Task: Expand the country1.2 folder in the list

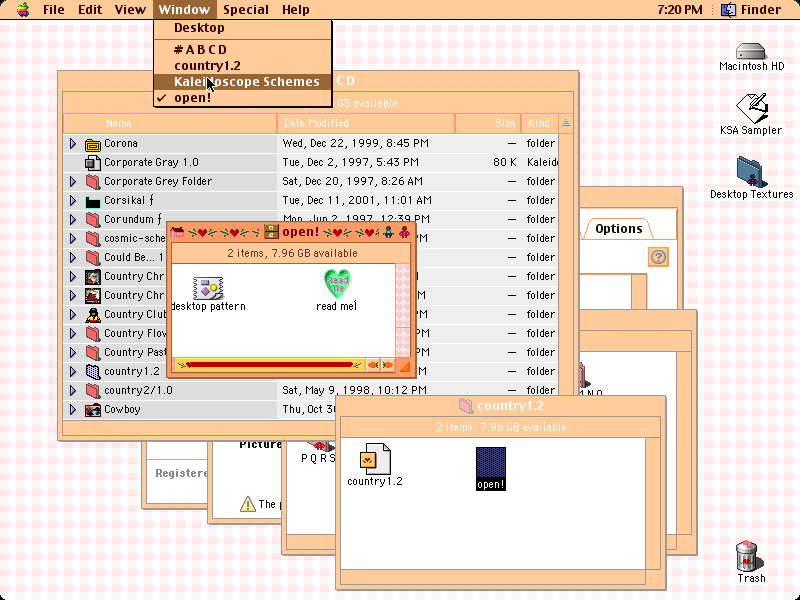Action: click(x=73, y=371)
